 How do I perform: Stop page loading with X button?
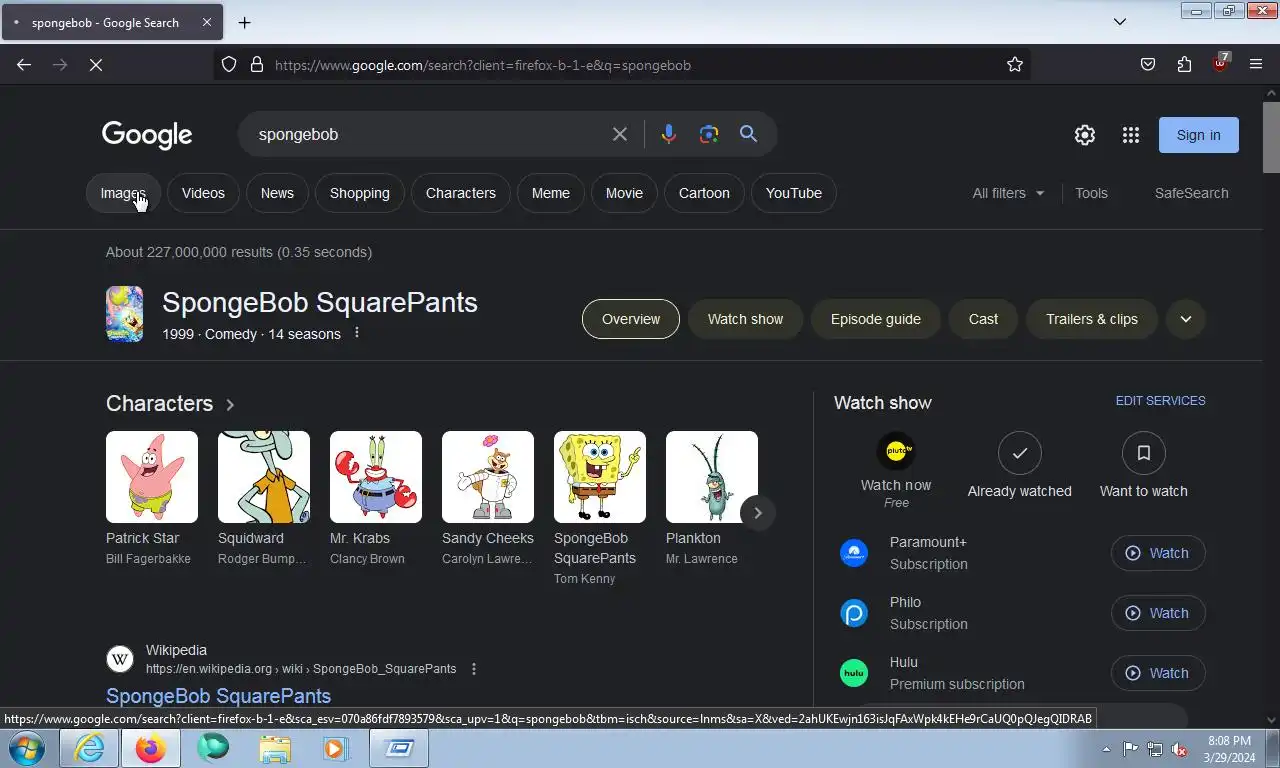96,65
